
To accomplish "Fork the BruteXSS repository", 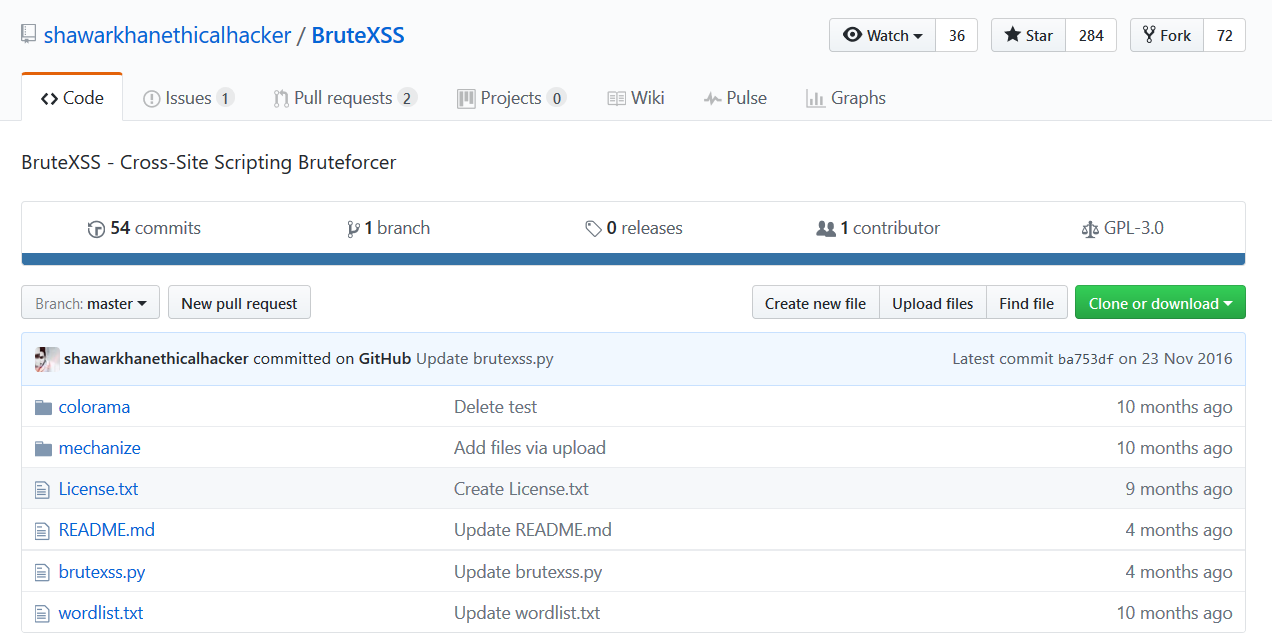I will pyautogui.click(x=1166, y=35).
